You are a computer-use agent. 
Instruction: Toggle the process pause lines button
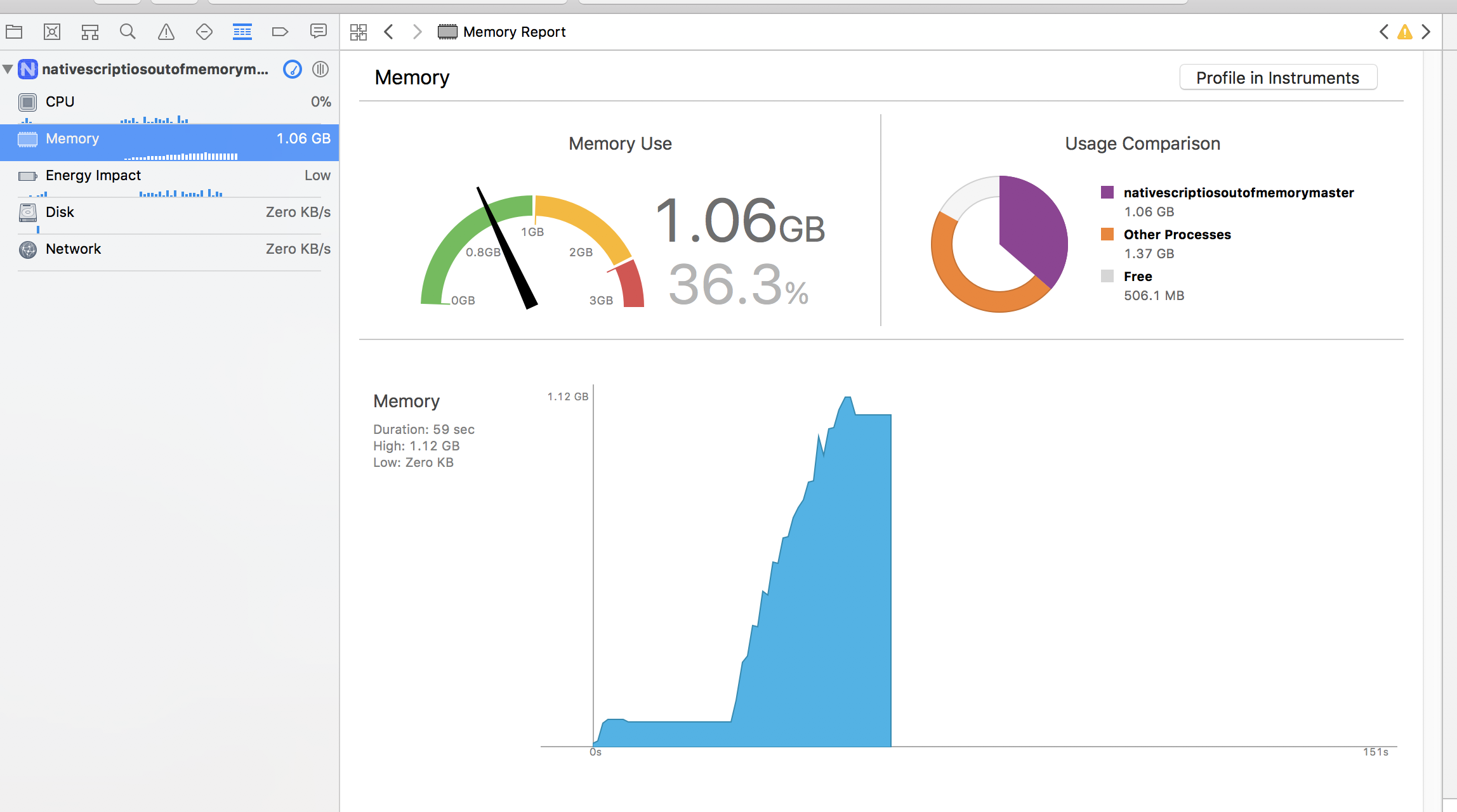pos(320,69)
